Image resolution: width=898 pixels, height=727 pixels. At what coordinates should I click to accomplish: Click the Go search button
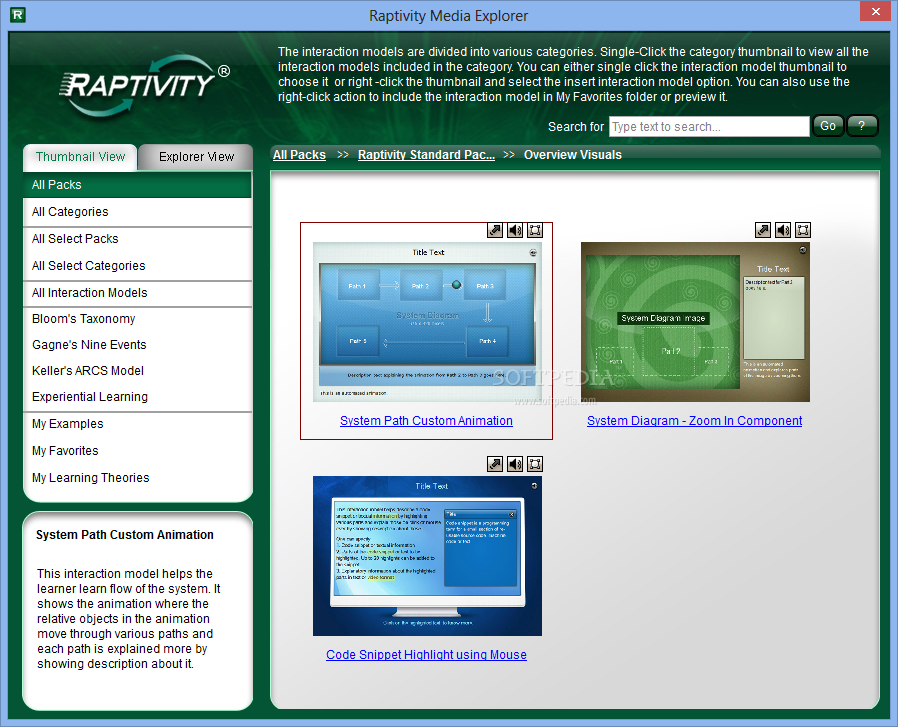tap(828, 126)
